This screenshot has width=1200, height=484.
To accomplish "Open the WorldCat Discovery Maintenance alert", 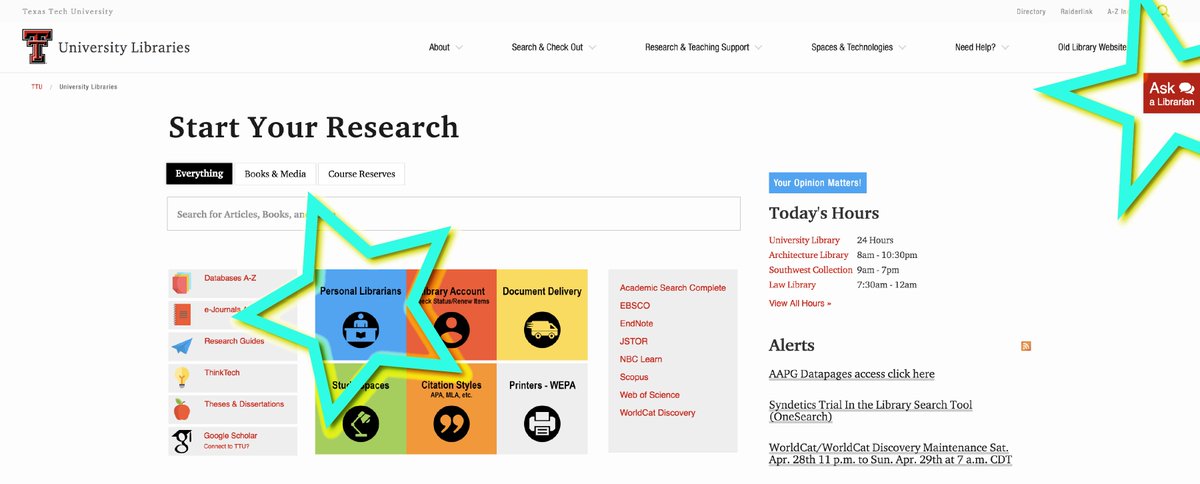I will (x=891, y=453).
